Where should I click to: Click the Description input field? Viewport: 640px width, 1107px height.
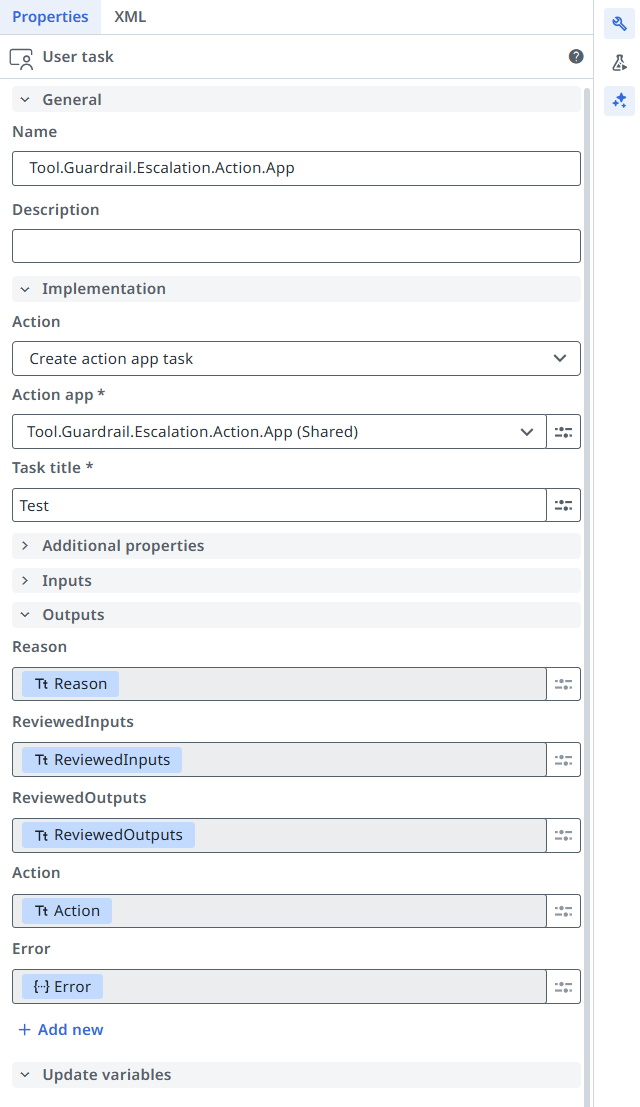[296, 246]
